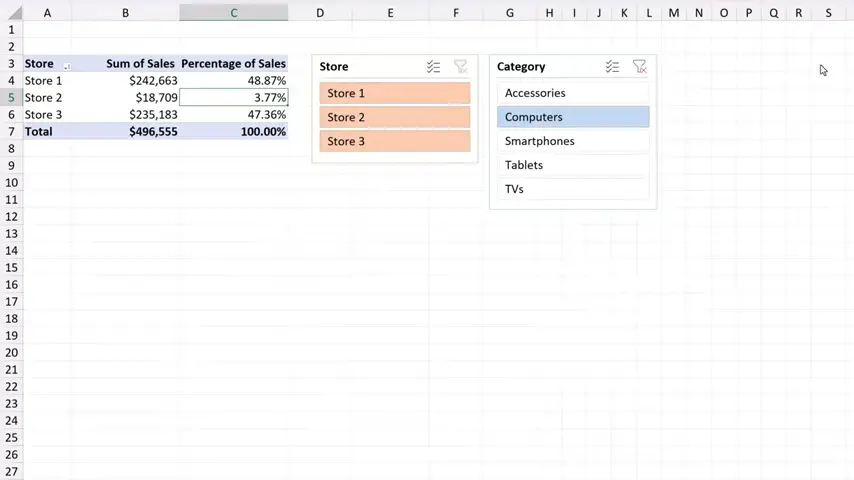
Task: Toggle the Store 1 slicer item
Action: 394,93
